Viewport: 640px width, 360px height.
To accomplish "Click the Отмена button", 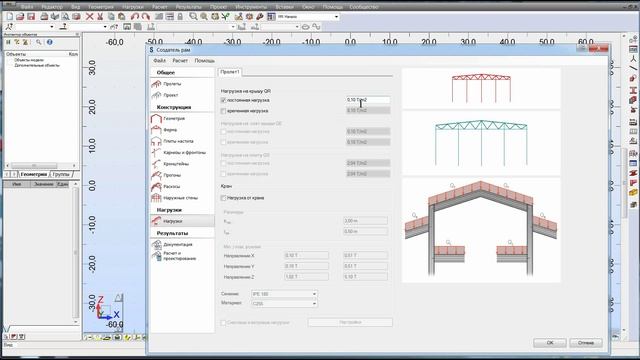I will point(586,343).
